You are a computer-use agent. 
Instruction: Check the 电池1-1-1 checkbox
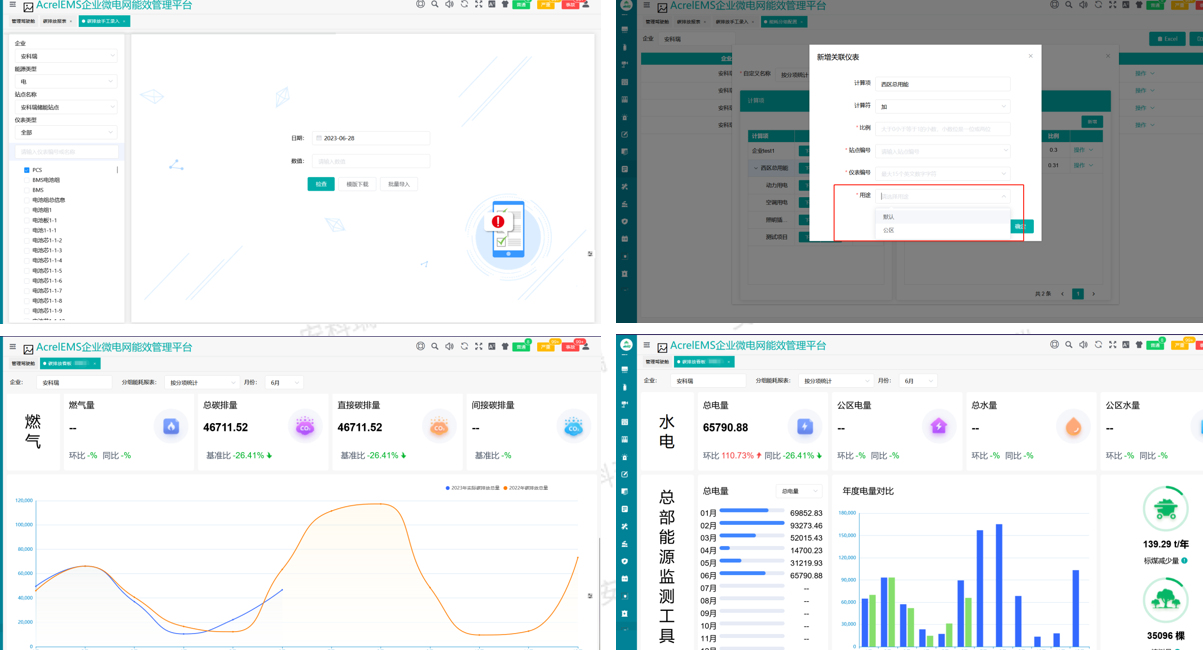(x=26, y=230)
